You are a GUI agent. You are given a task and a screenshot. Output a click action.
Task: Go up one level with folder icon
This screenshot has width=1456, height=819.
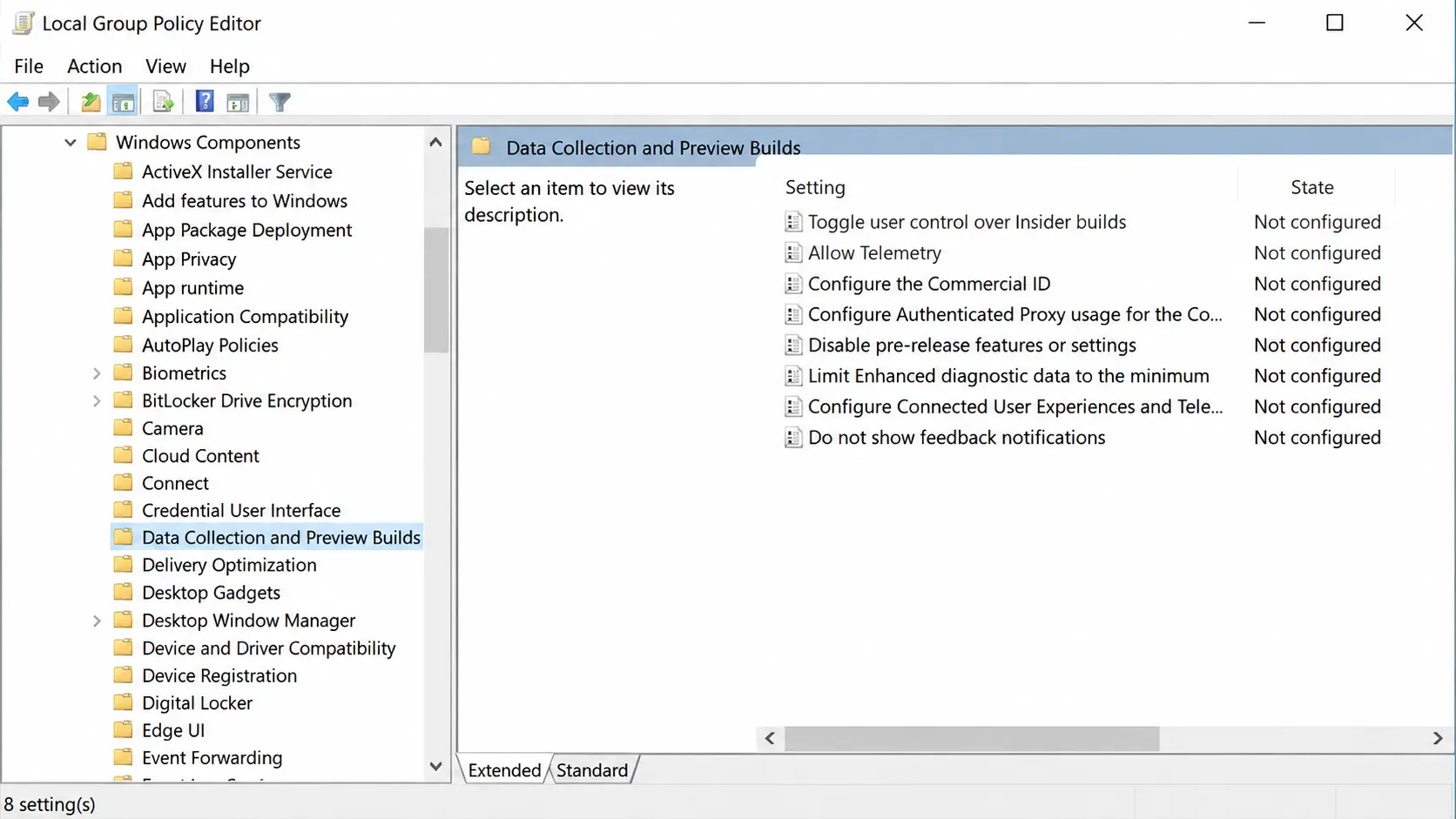(x=91, y=102)
